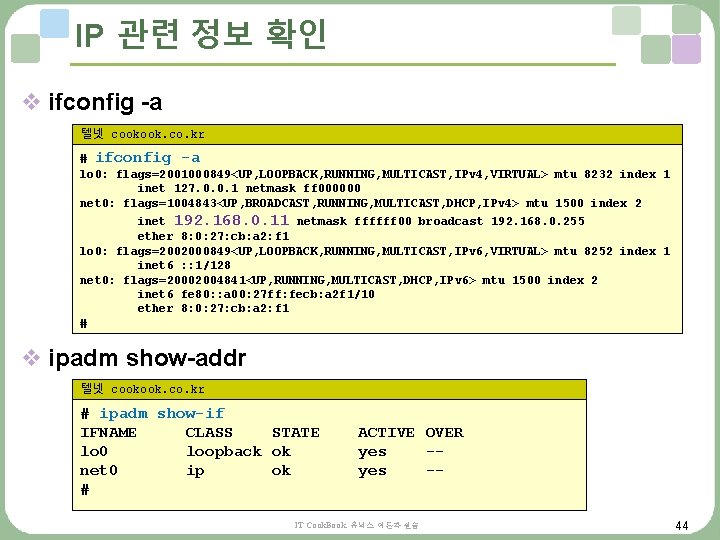Viewport: 720px width, 540px height.
Task: Select the ether line below the 192.168.0.11 line
Action: (x=213, y=236)
